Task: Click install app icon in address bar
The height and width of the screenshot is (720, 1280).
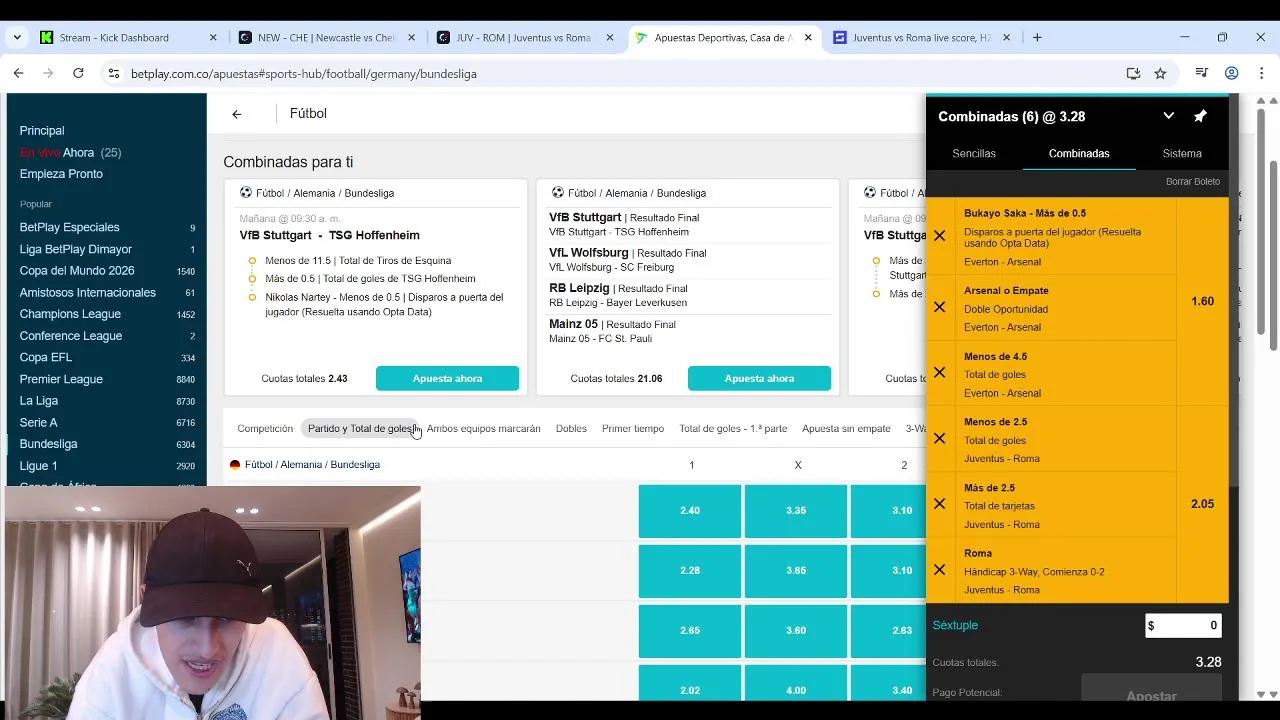Action: 1133,73
